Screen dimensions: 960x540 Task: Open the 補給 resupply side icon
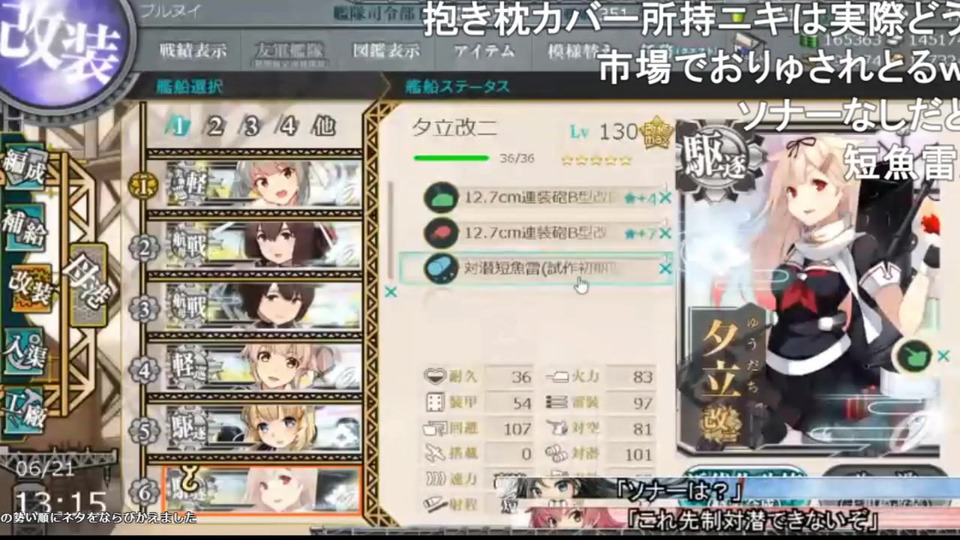pyautogui.click(x=25, y=228)
